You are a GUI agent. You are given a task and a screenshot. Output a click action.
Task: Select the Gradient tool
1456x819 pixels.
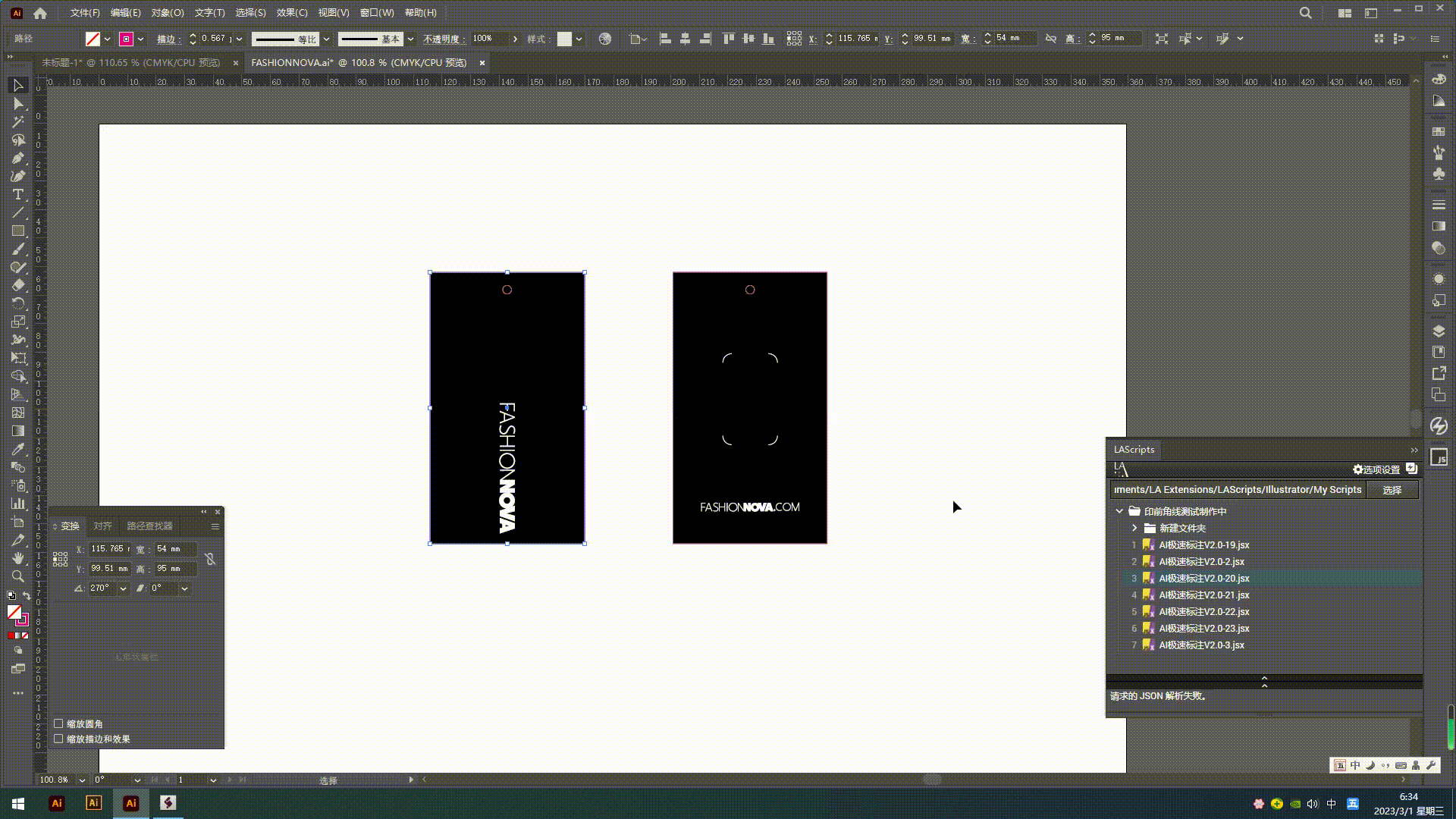coord(18,431)
